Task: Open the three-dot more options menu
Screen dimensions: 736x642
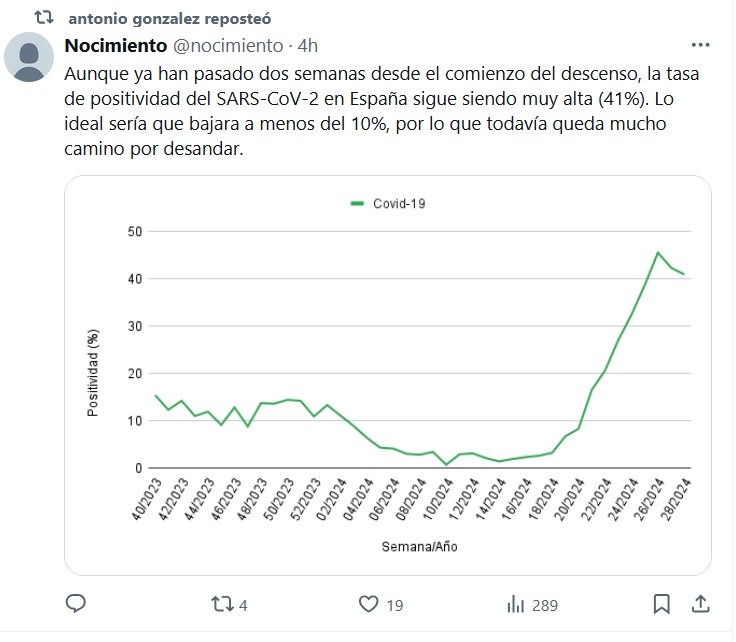Action: (x=701, y=46)
